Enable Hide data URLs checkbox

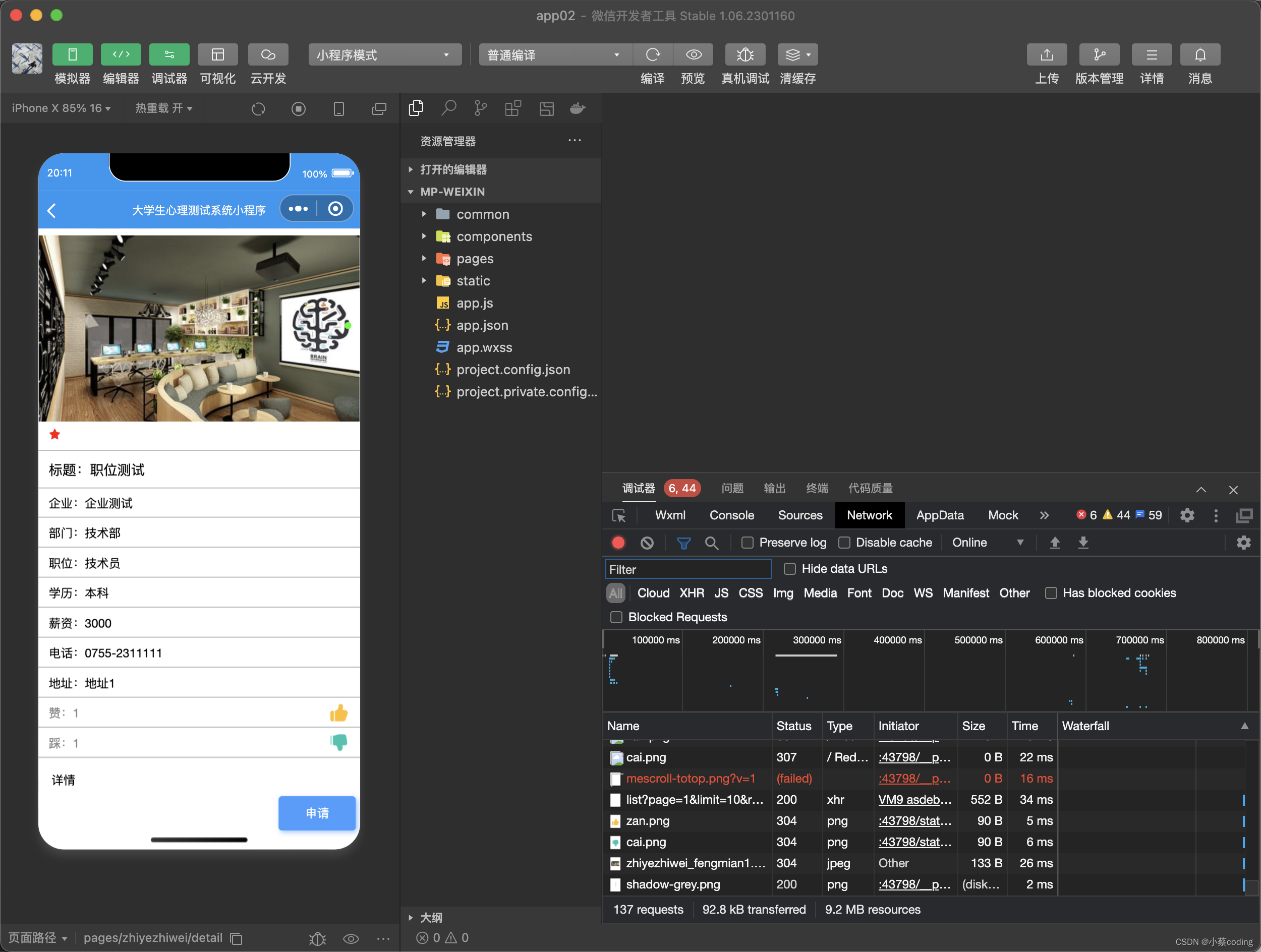[x=786, y=568]
